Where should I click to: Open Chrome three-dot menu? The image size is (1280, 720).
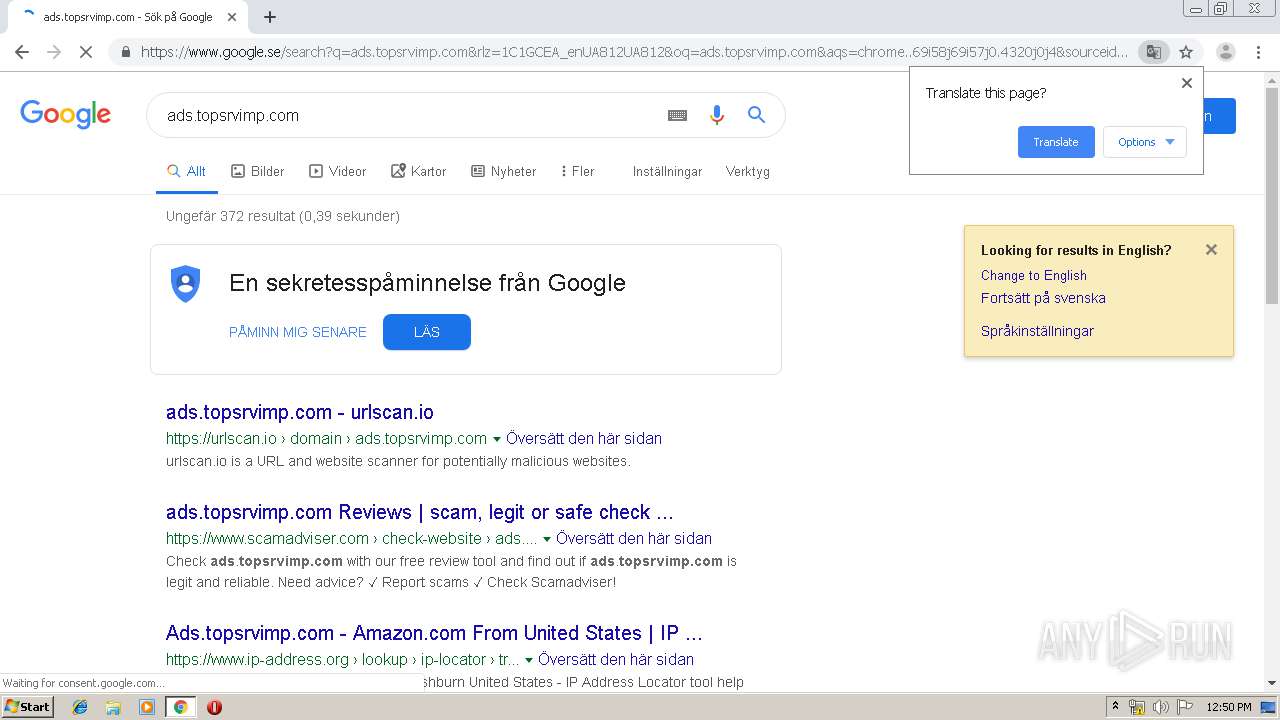tap(1258, 52)
